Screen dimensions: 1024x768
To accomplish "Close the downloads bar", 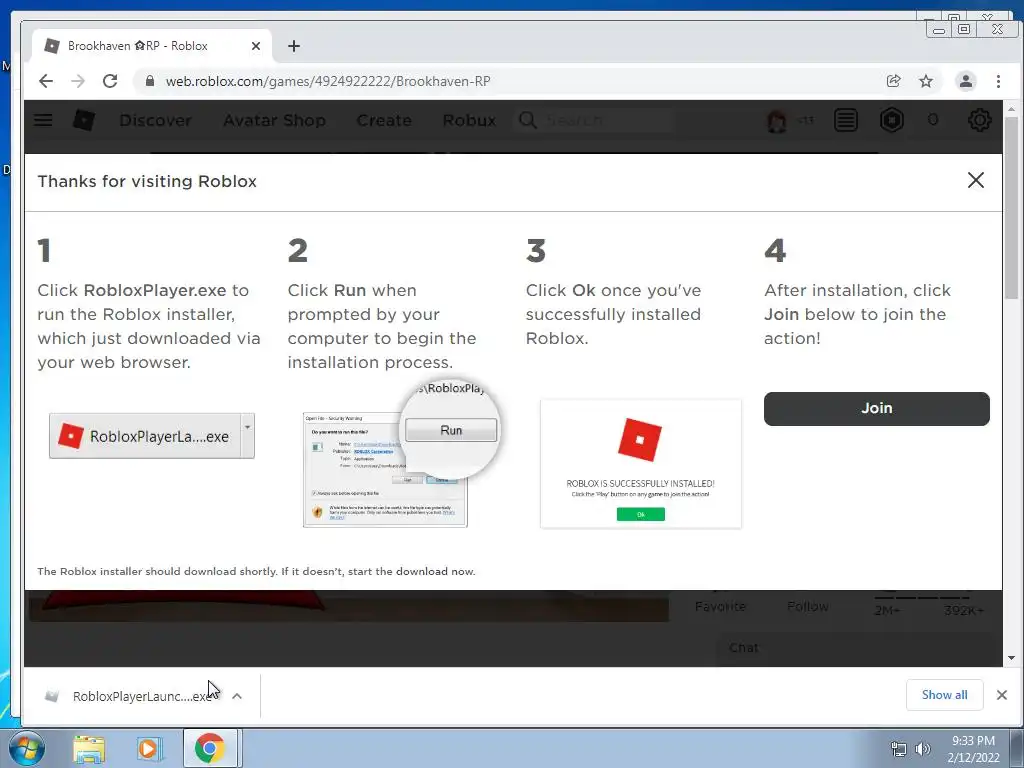I will (x=1002, y=695).
